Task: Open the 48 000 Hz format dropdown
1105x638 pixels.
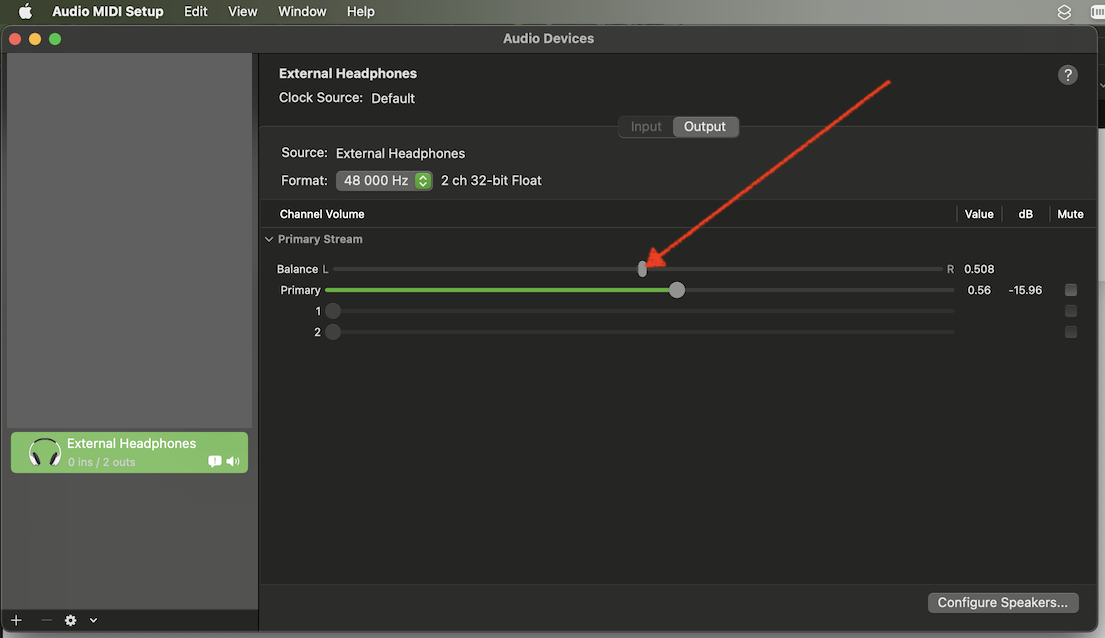Action: (x=384, y=180)
